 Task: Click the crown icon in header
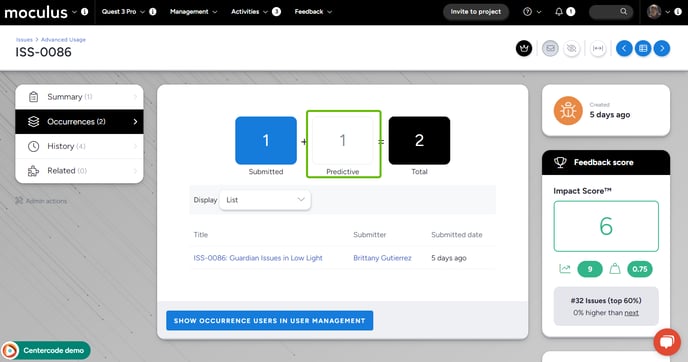coord(524,48)
